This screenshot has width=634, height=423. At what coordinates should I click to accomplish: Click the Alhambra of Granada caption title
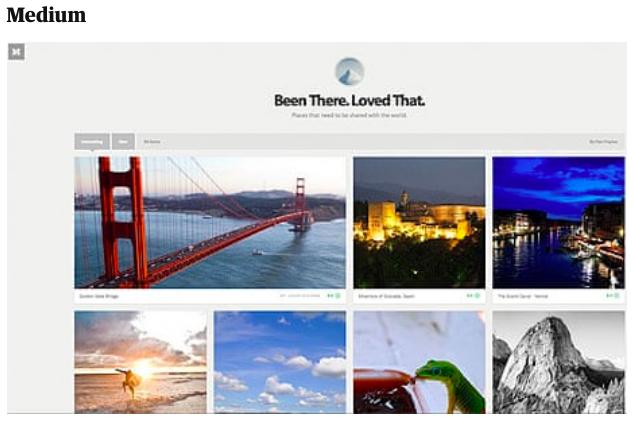tap(386, 296)
